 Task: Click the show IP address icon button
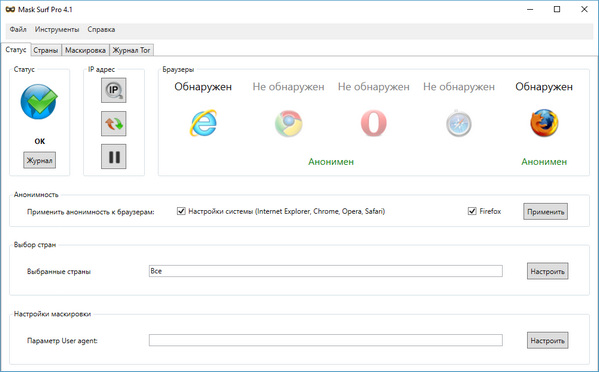click(113, 90)
